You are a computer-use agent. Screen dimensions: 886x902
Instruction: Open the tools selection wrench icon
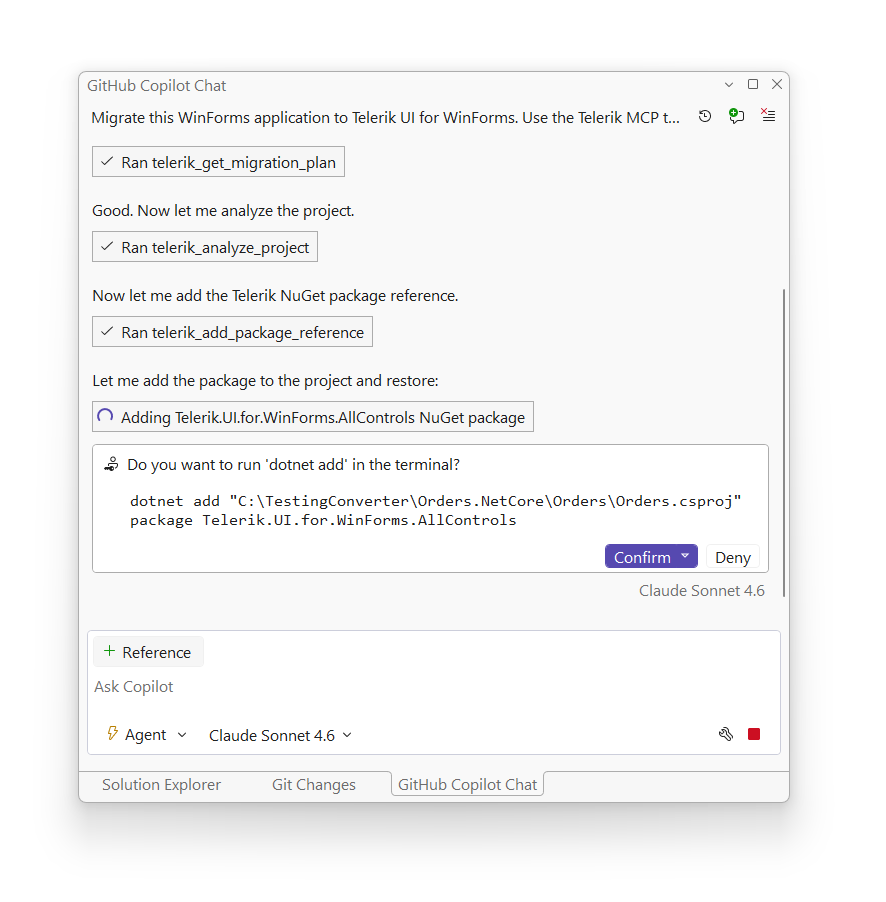[725, 734]
